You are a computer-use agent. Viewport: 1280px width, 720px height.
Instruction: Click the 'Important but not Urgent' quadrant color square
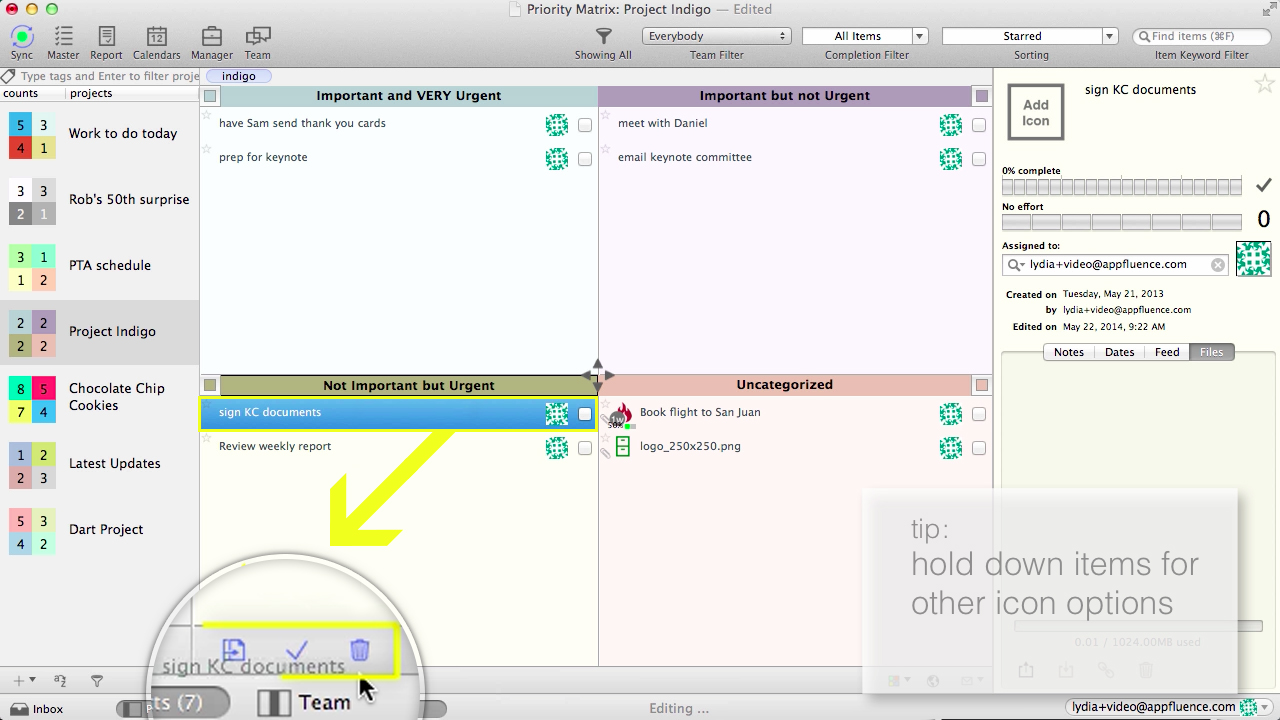(982, 97)
